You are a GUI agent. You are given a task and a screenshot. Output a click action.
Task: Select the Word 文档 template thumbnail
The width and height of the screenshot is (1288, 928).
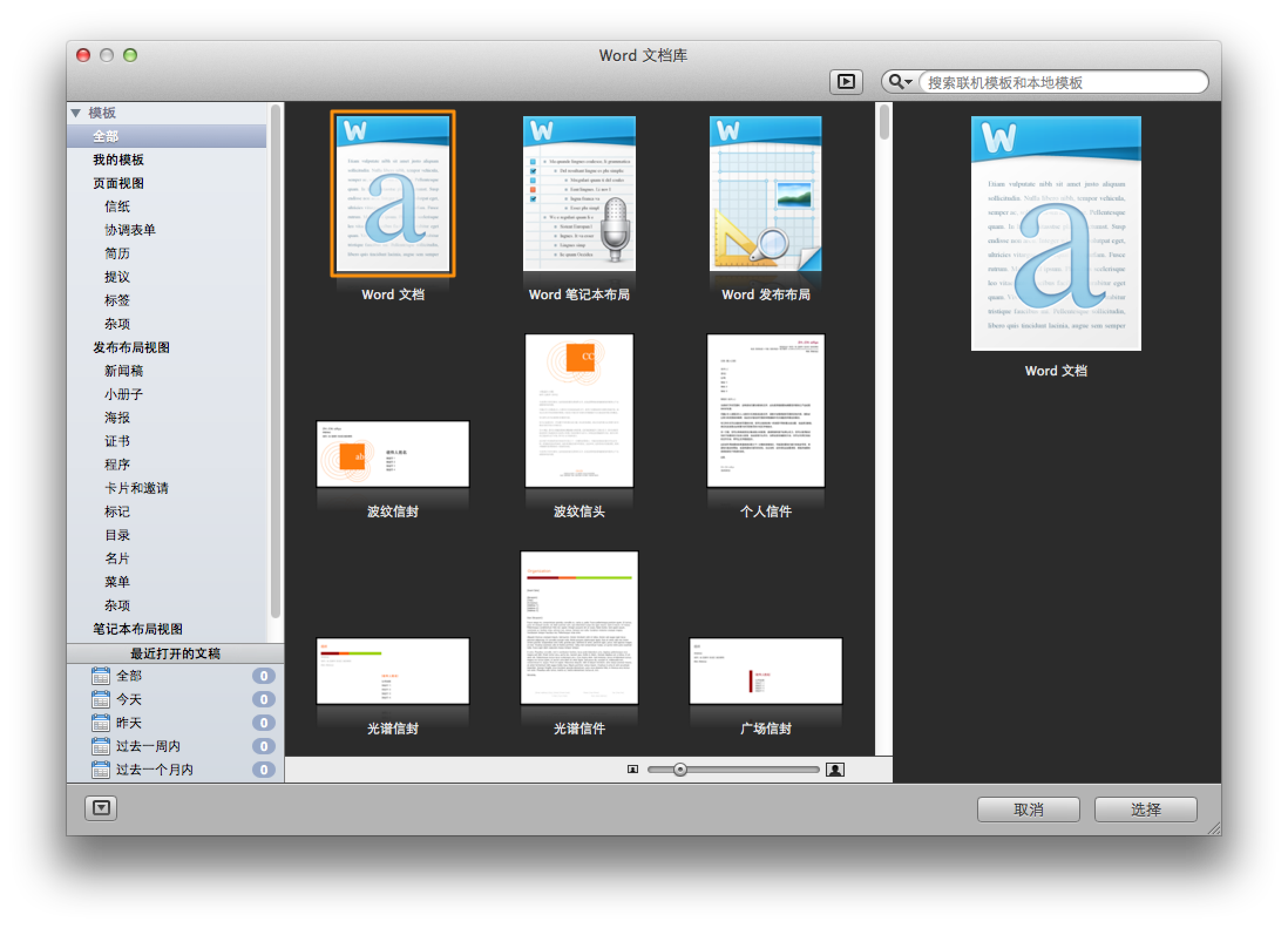coord(392,194)
